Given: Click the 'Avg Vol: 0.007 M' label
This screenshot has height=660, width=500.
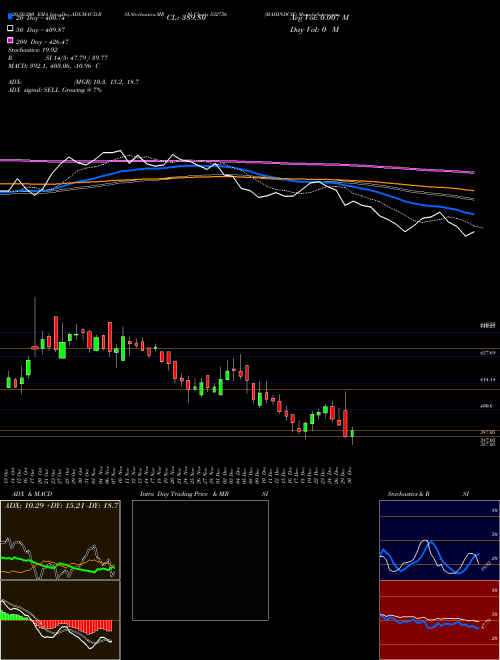Looking at the screenshot, I should click(x=319, y=18).
